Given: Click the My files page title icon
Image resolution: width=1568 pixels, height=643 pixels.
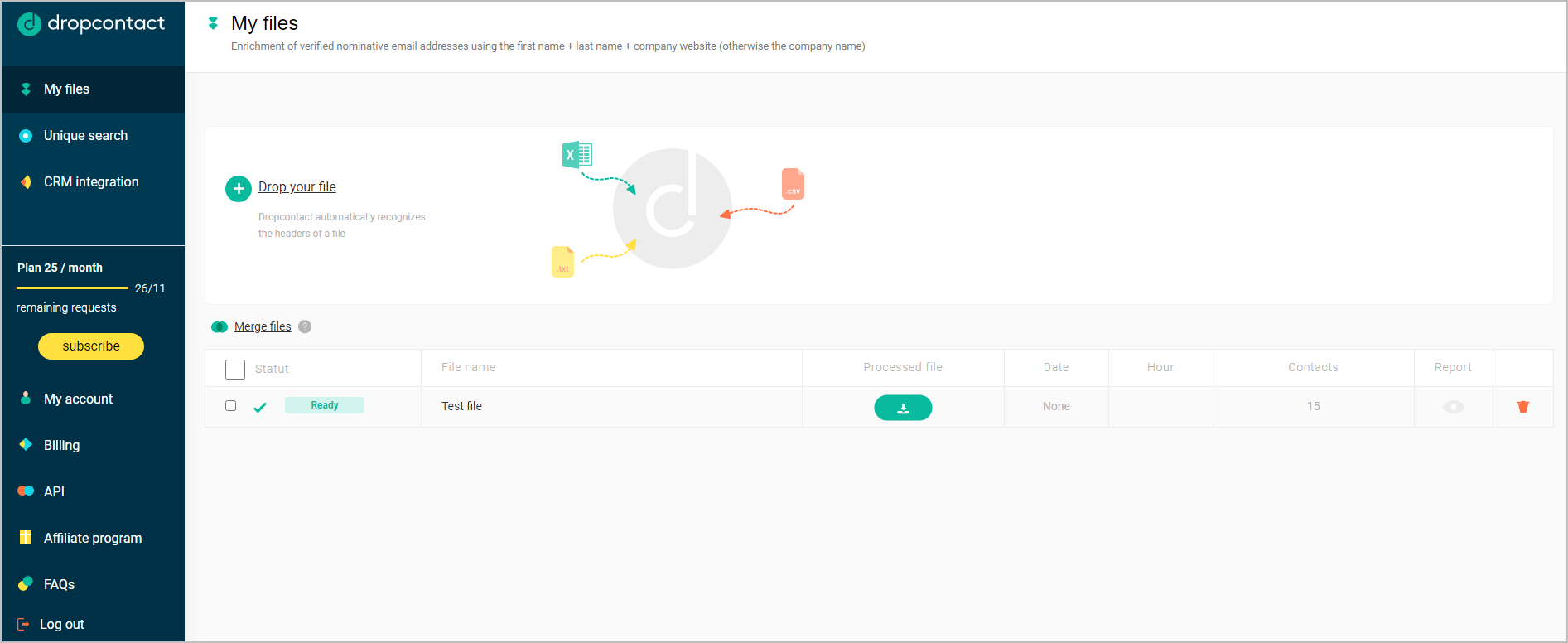Looking at the screenshot, I should [213, 23].
